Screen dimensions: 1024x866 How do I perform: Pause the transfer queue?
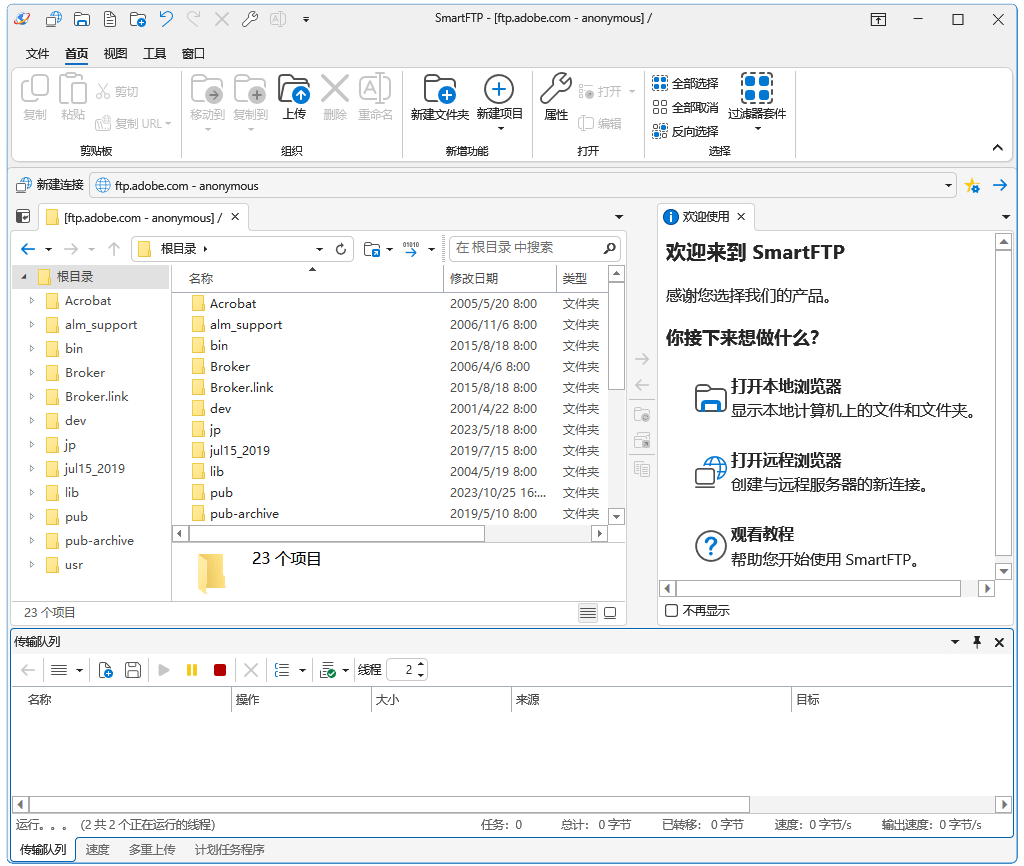point(192,670)
